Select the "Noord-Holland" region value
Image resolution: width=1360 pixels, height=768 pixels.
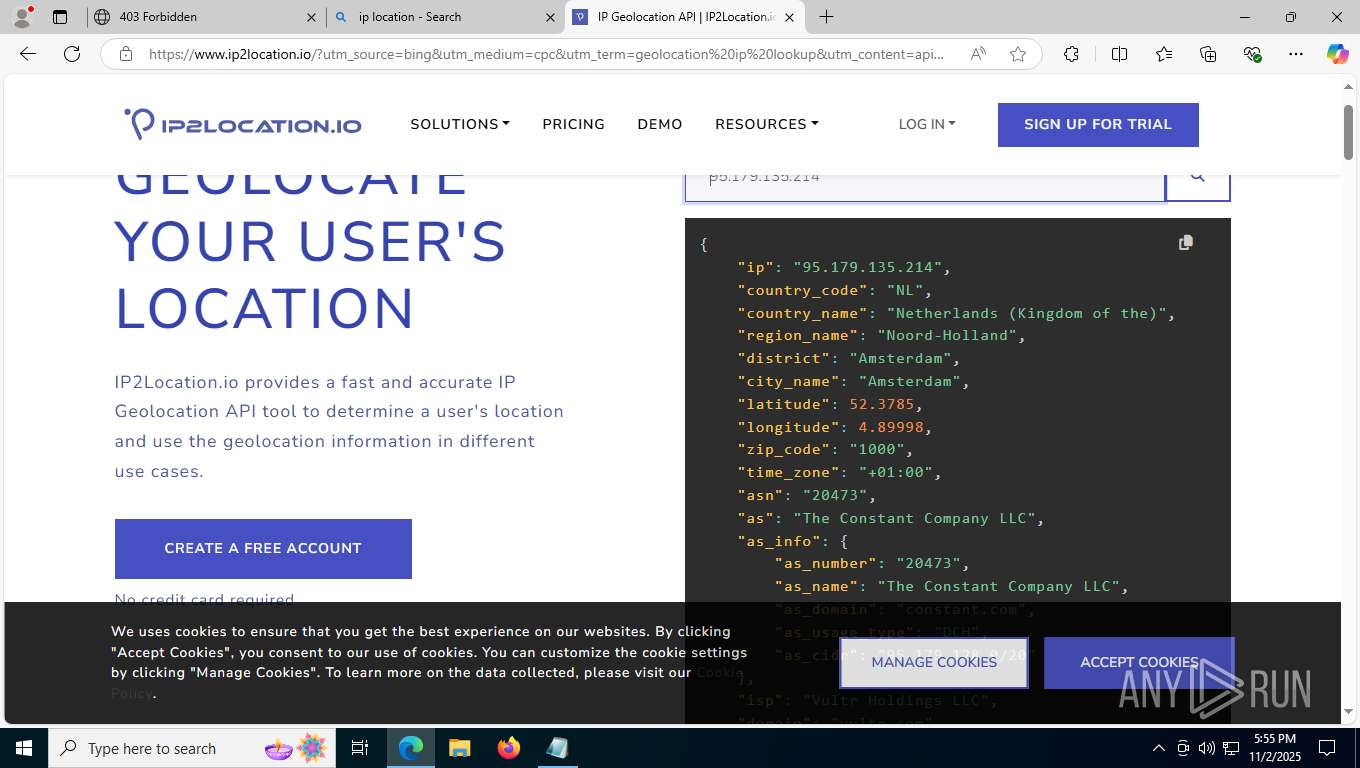947,335
